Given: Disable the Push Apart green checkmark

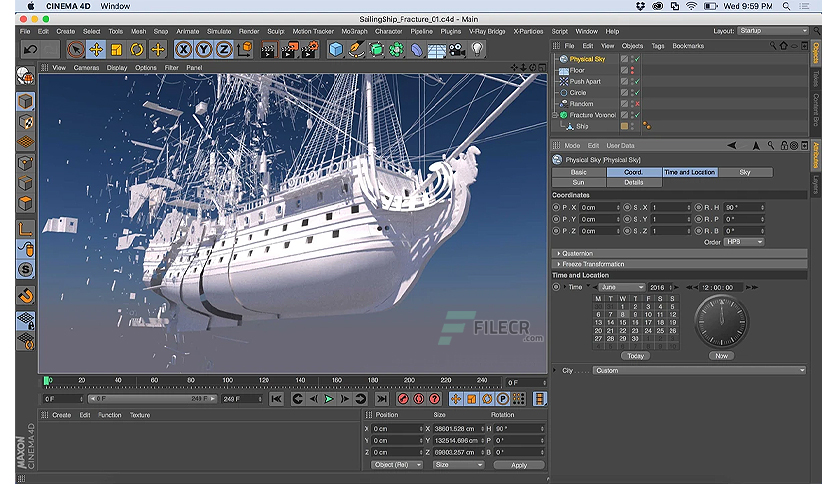Looking at the screenshot, I should [637, 82].
